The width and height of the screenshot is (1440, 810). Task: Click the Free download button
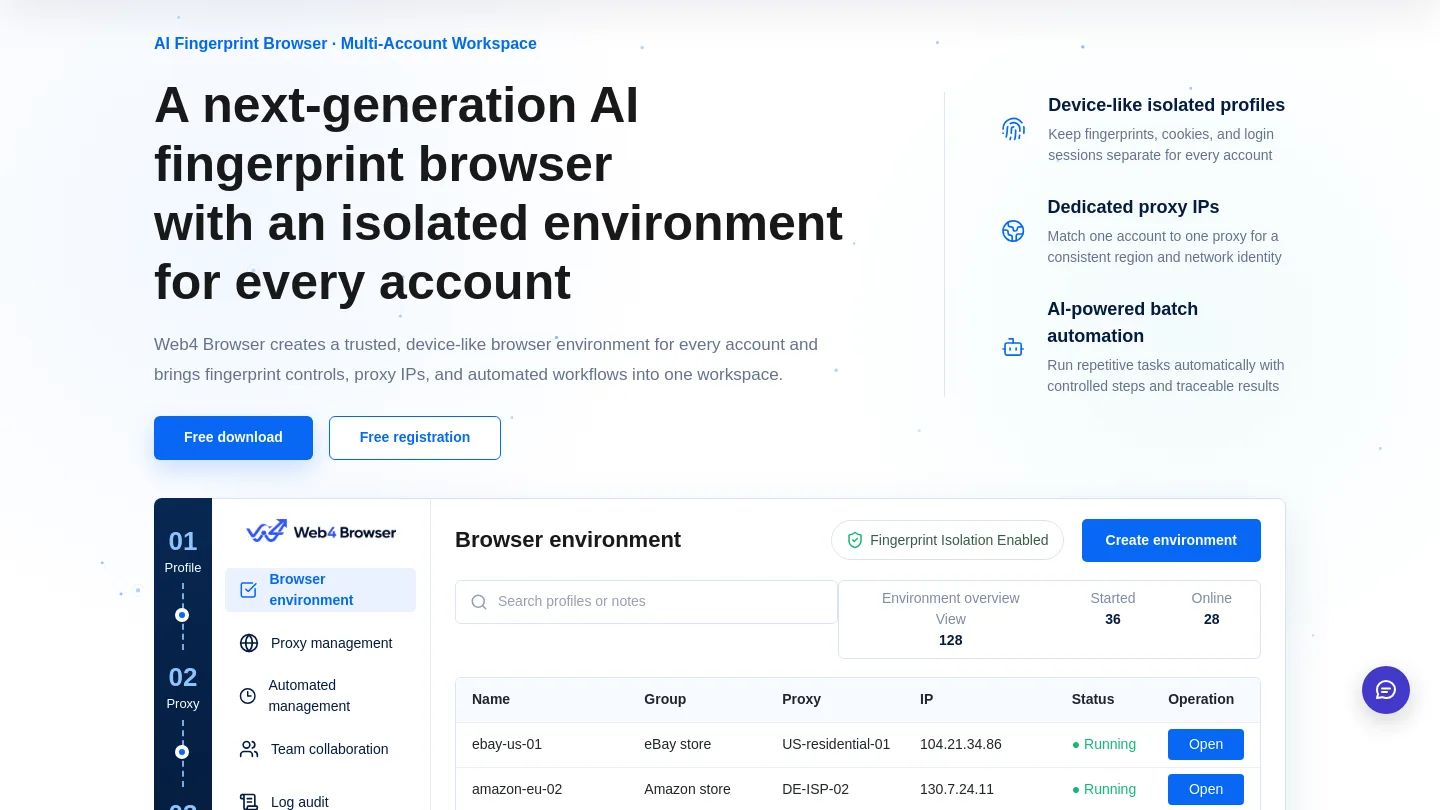[x=233, y=438]
